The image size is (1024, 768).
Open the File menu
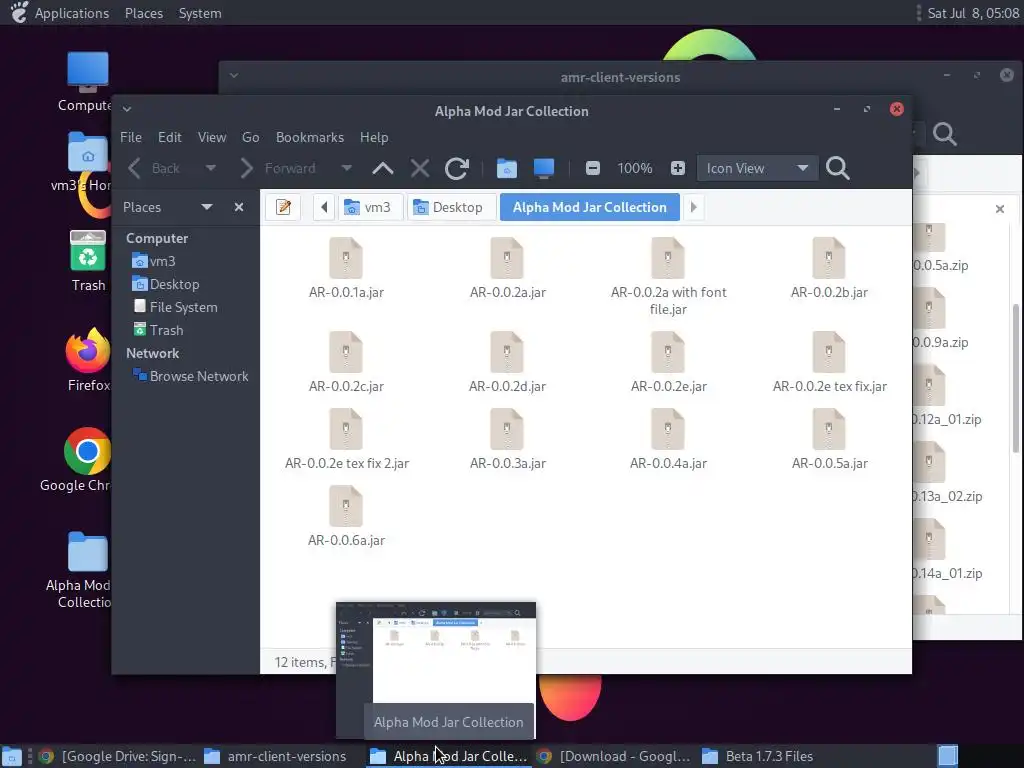tap(131, 137)
